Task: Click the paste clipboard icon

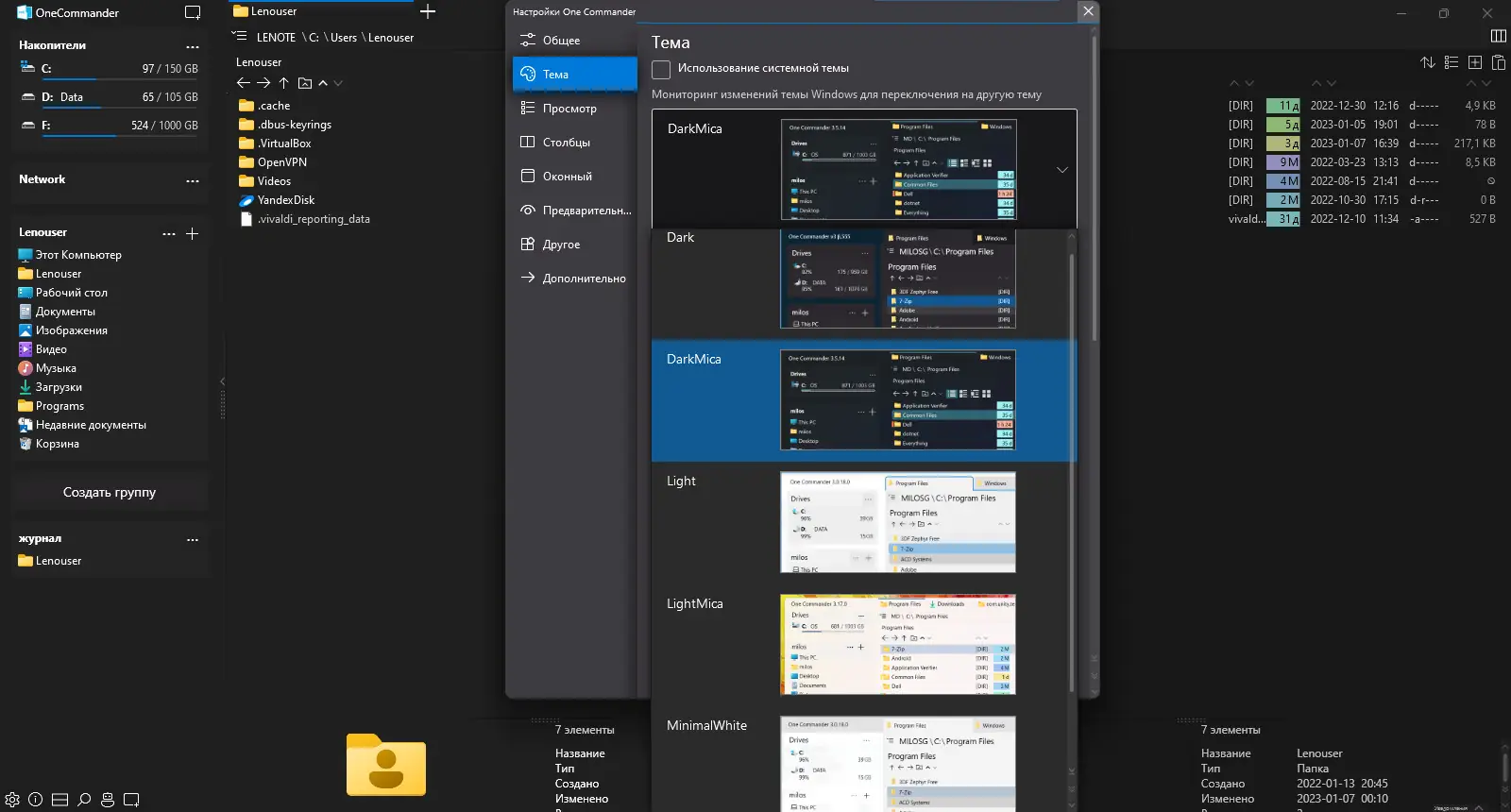Action: point(1499,62)
